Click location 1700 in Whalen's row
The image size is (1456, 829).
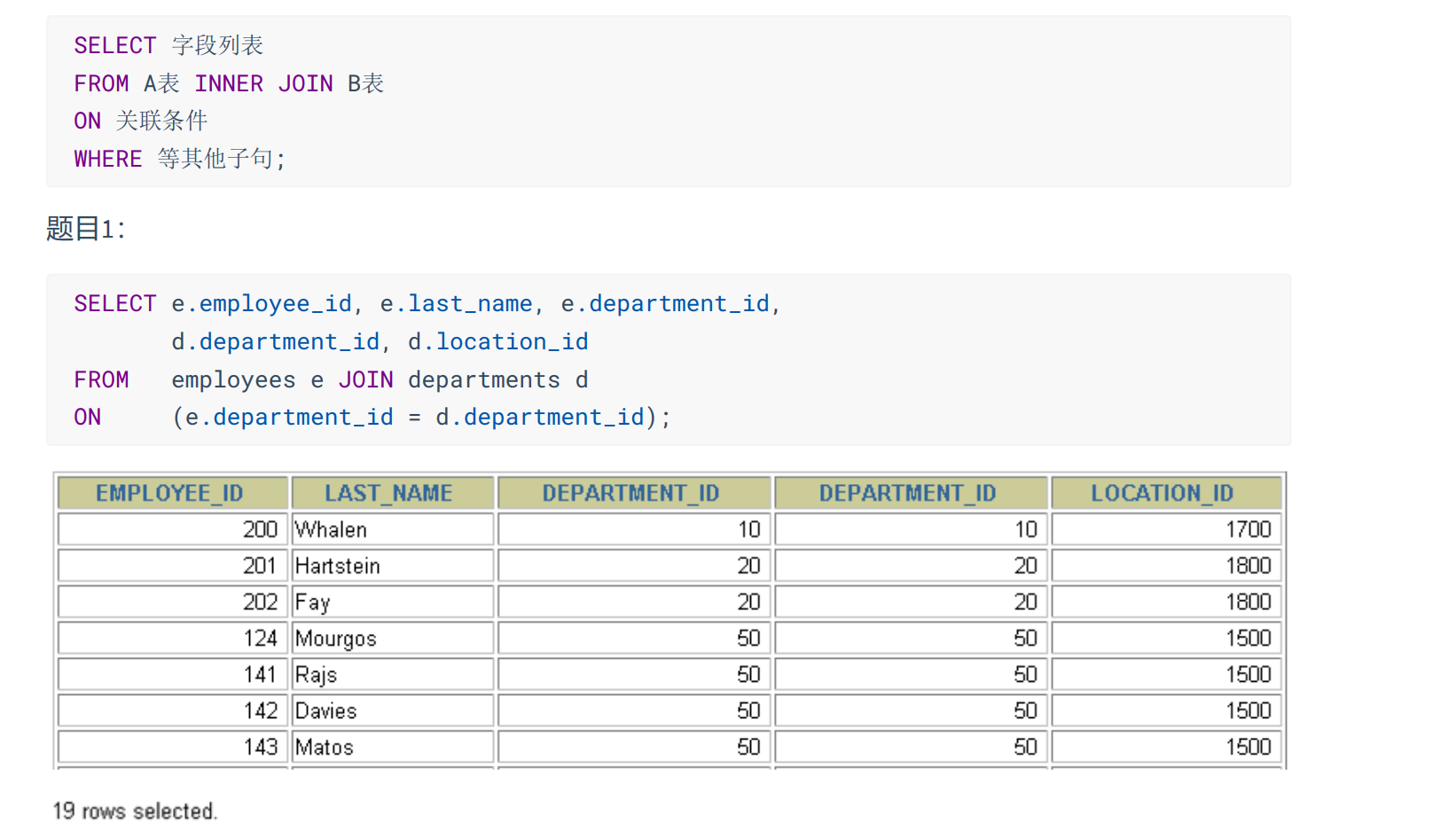[x=1166, y=529]
